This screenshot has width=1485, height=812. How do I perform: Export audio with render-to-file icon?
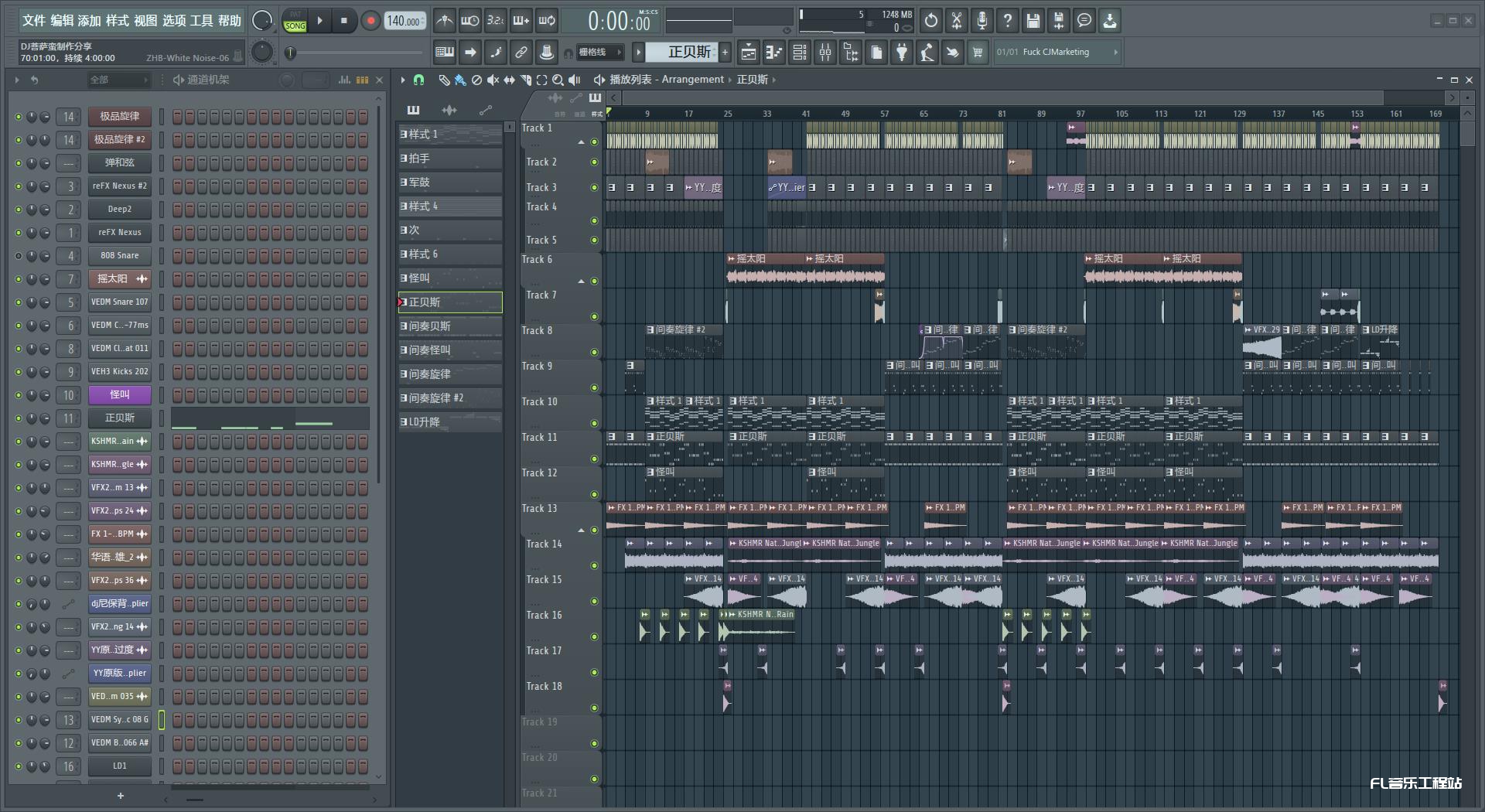(1059, 21)
